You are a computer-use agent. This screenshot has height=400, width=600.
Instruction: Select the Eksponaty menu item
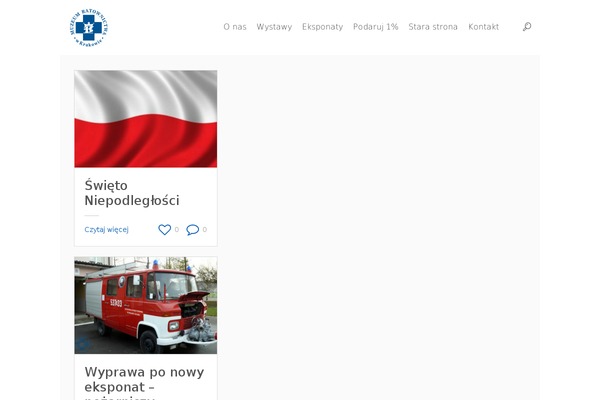[322, 27]
